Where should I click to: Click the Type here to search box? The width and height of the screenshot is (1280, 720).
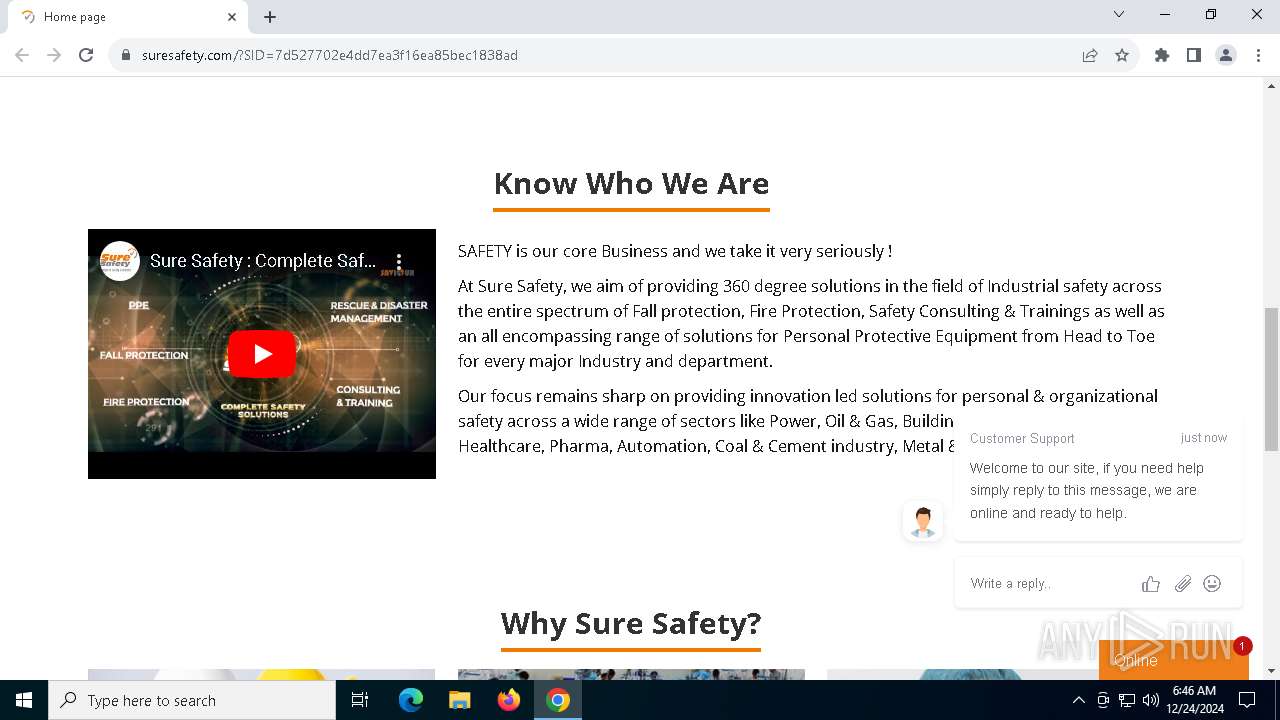pyautogui.click(x=192, y=700)
